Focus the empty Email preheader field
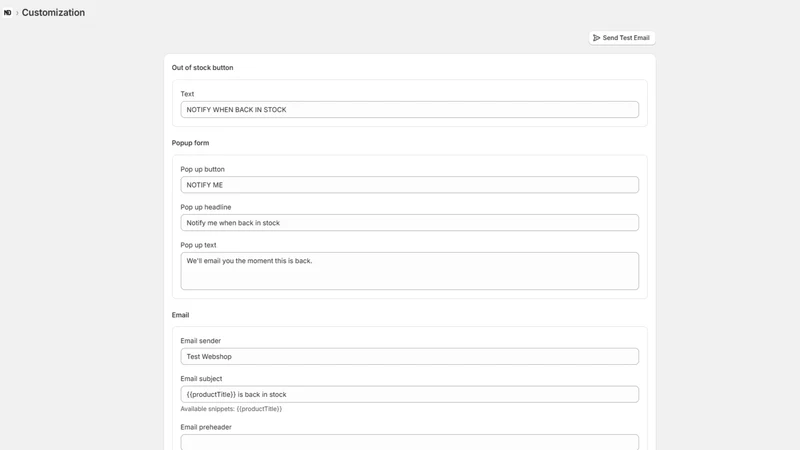800x450 pixels. coord(409,442)
